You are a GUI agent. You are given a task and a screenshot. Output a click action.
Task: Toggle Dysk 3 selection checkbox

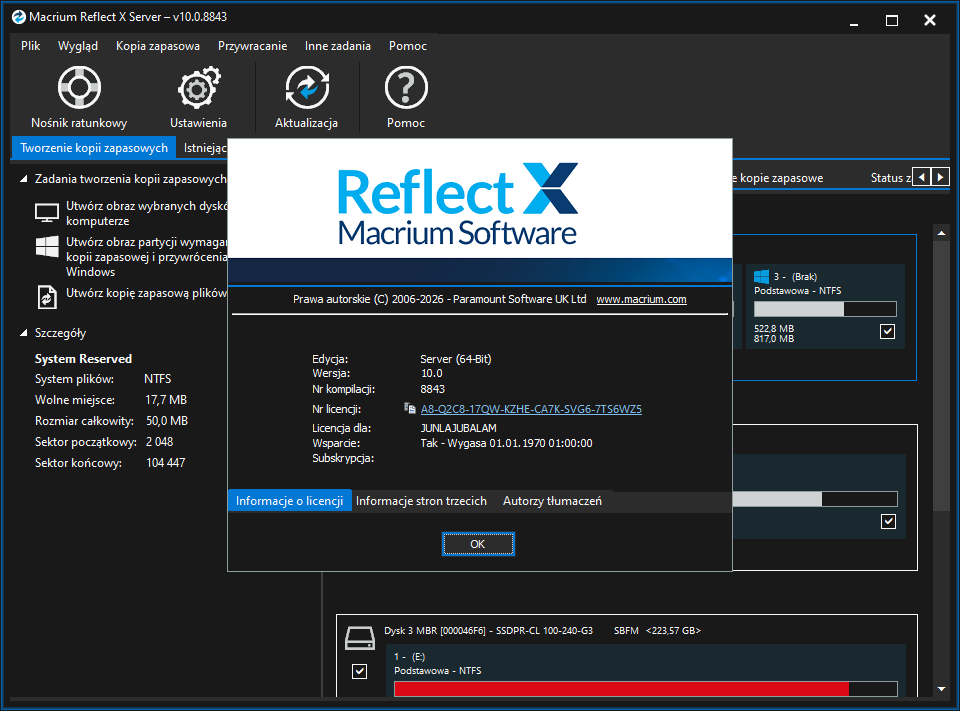click(x=359, y=671)
